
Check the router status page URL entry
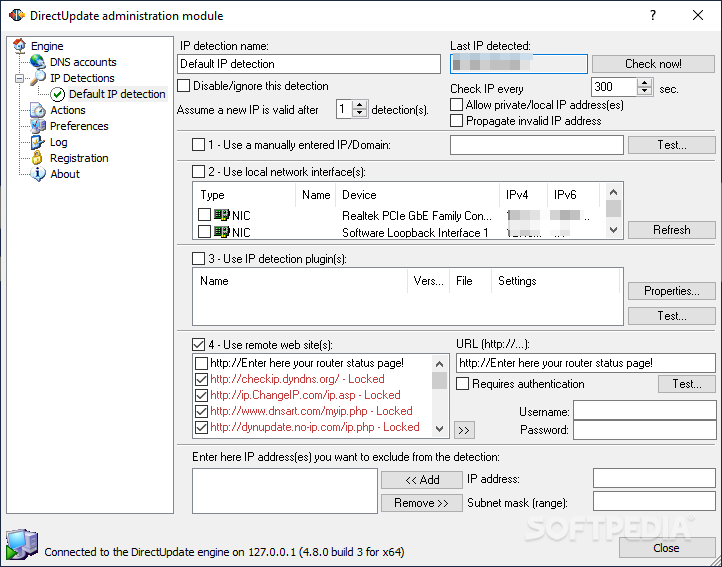pos(201,363)
